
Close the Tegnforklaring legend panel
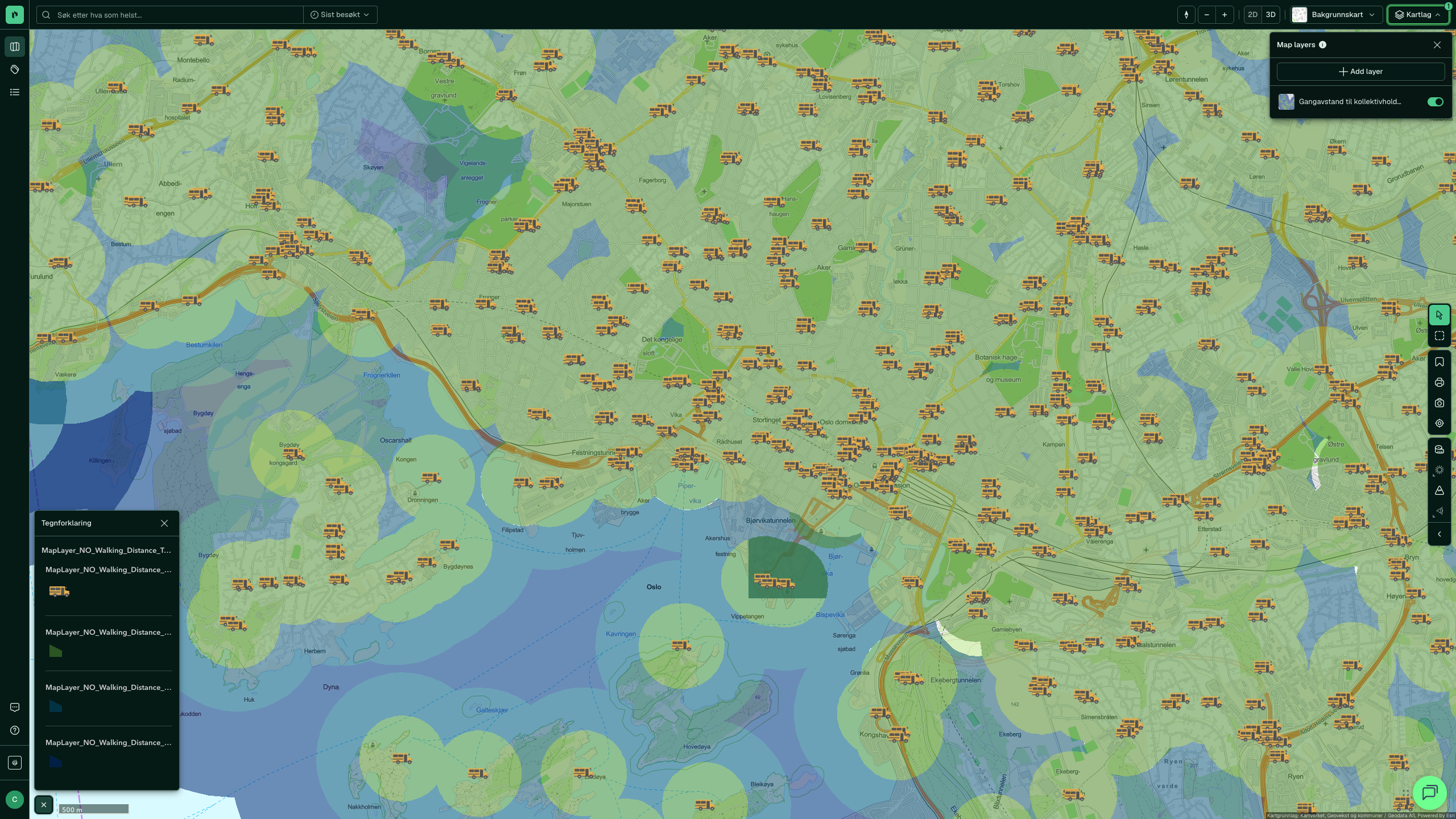click(x=164, y=523)
